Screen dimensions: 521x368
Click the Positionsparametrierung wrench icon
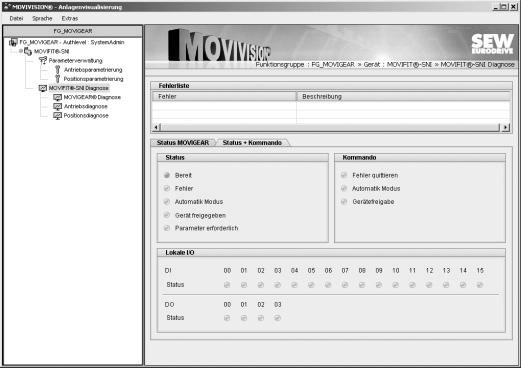tap(57, 79)
